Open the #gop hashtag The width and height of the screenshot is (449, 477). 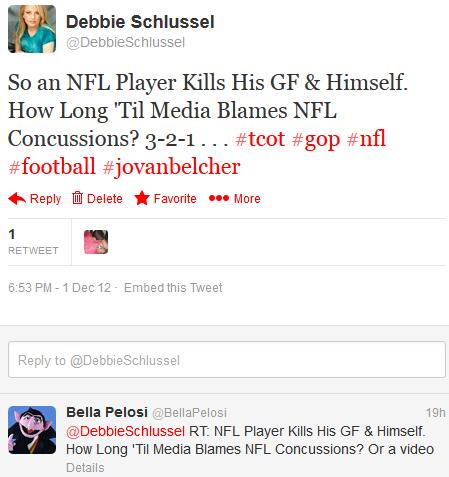click(x=316, y=140)
